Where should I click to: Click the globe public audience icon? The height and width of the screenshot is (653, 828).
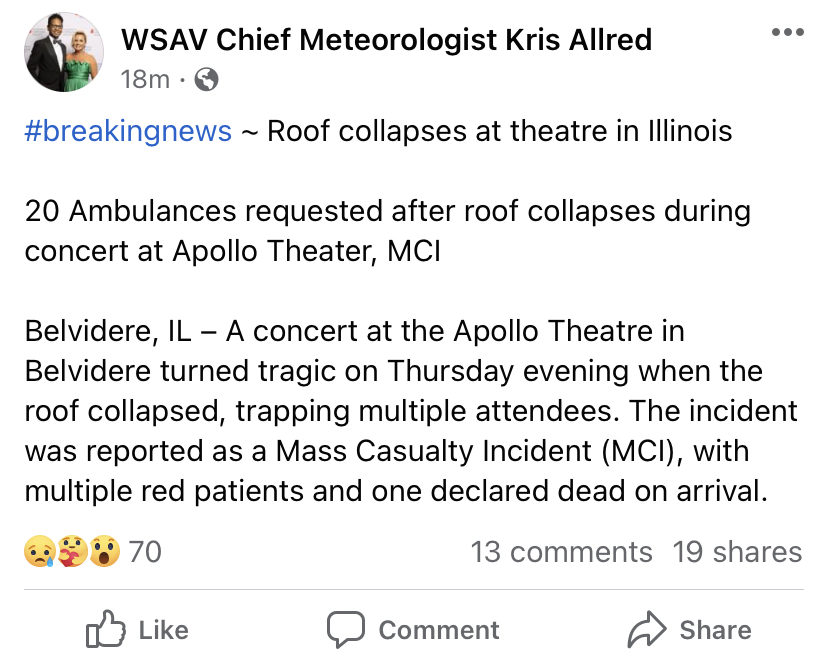(206, 80)
